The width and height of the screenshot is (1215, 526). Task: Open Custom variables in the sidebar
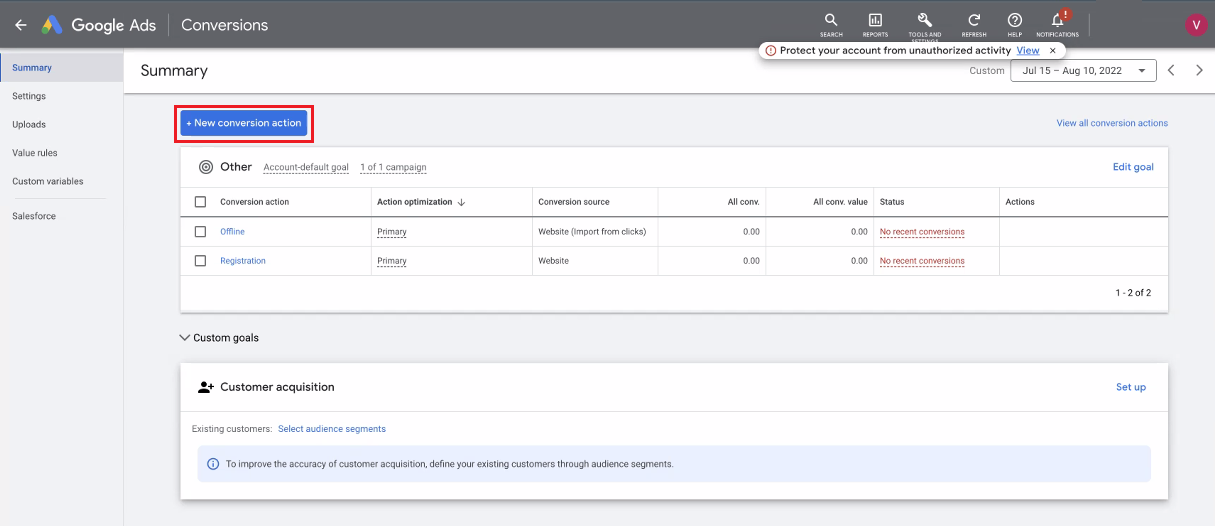pyautogui.click(x=48, y=182)
